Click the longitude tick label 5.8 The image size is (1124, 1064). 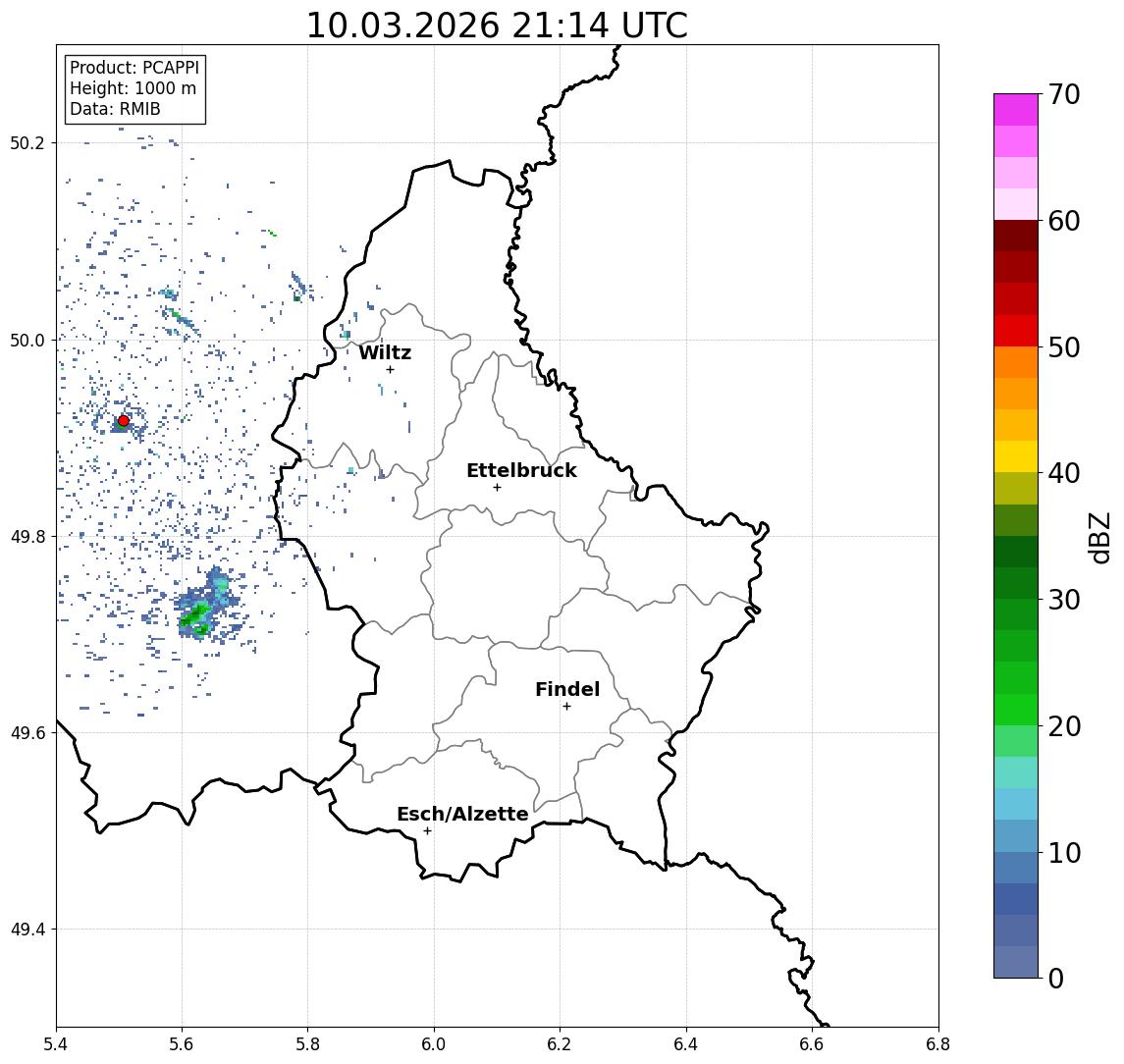[x=308, y=1044]
